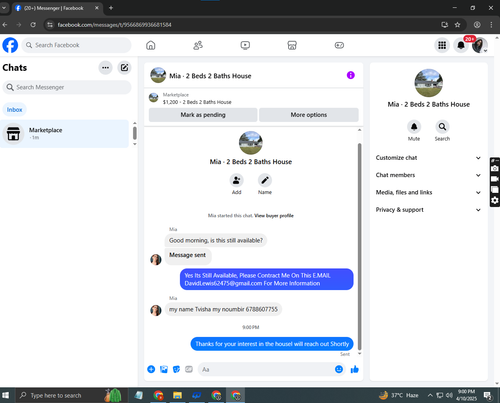Mute conversation bell icon in side panel
The height and width of the screenshot is (403, 500).
pyautogui.click(x=414, y=127)
